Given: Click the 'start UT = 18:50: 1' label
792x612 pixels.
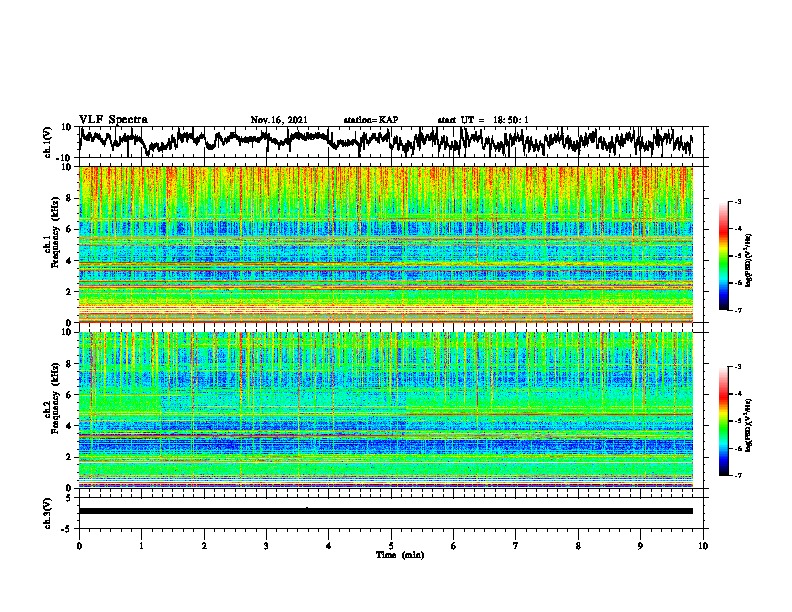Looking at the screenshot, I should (483, 120).
